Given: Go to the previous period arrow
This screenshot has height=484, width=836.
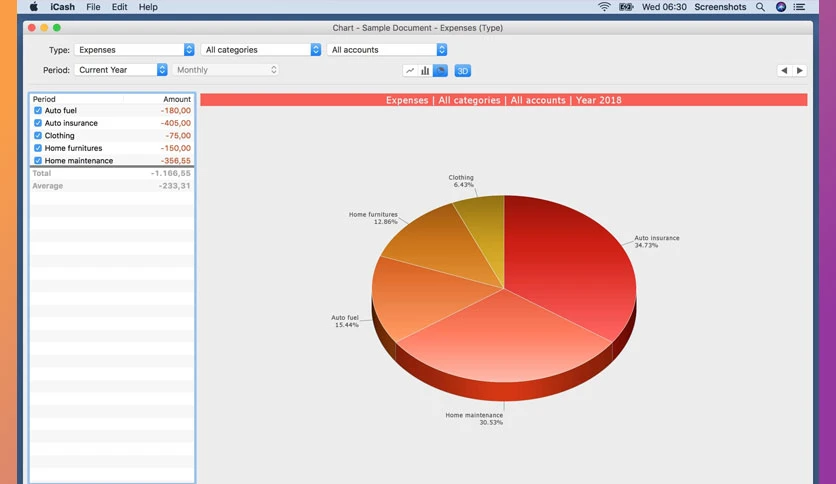Looking at the screenshot, I should pos(784,70).
